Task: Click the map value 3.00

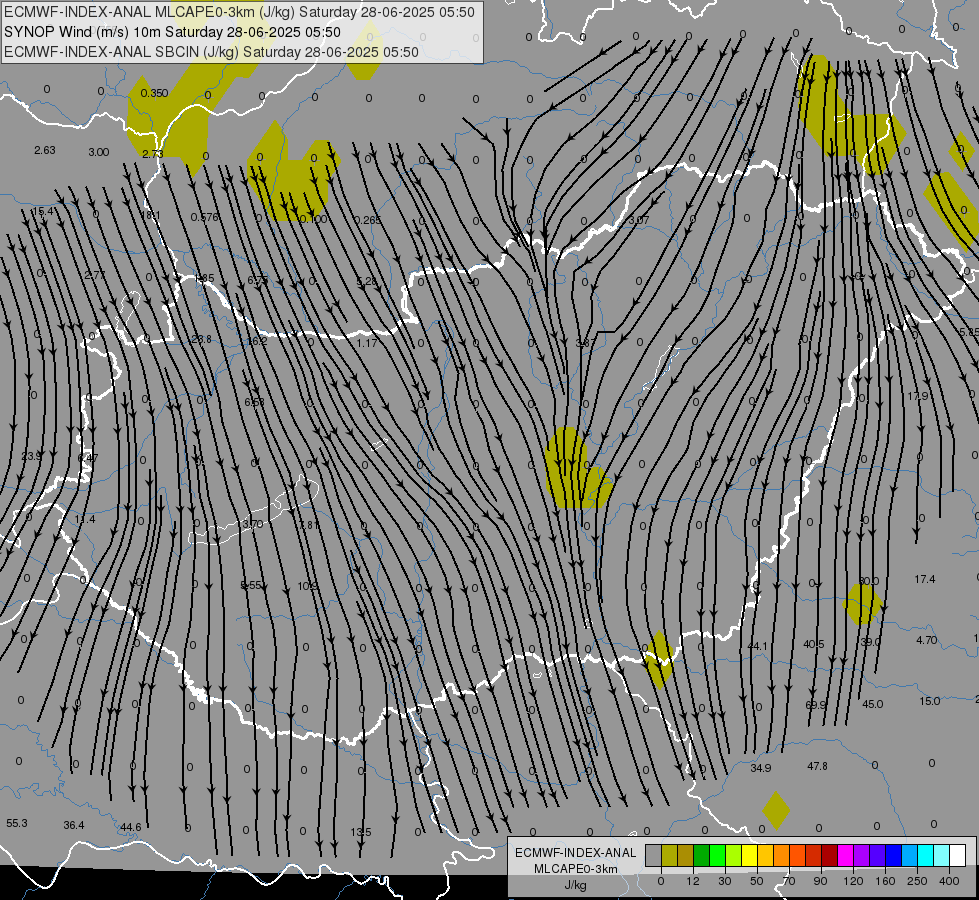Action: (x=99, y=152)
